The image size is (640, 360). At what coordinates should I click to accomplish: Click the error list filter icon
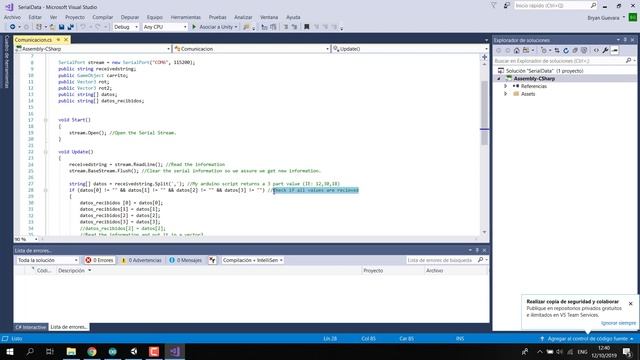[212, 260]
